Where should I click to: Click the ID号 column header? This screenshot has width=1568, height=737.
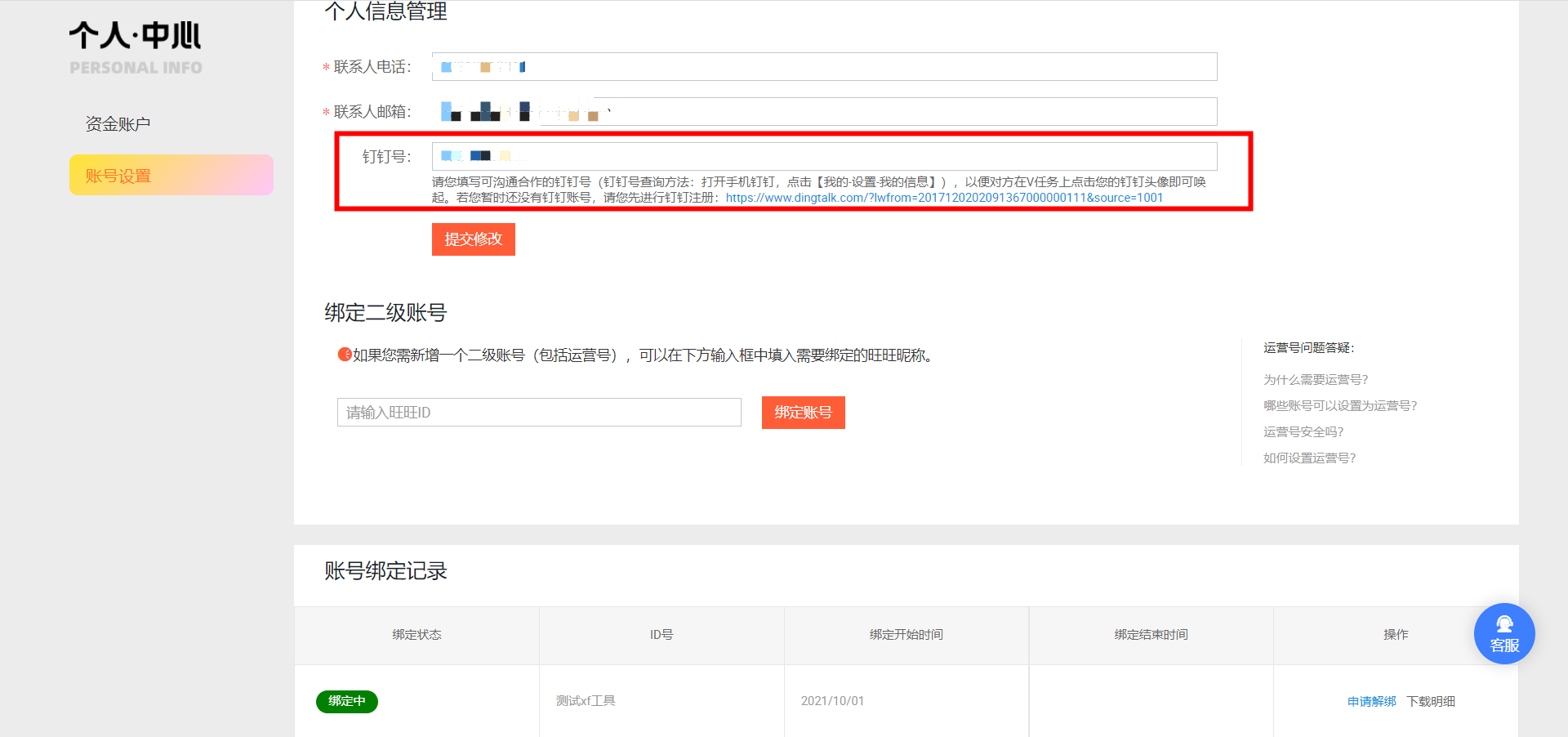[x=661, y=635]
